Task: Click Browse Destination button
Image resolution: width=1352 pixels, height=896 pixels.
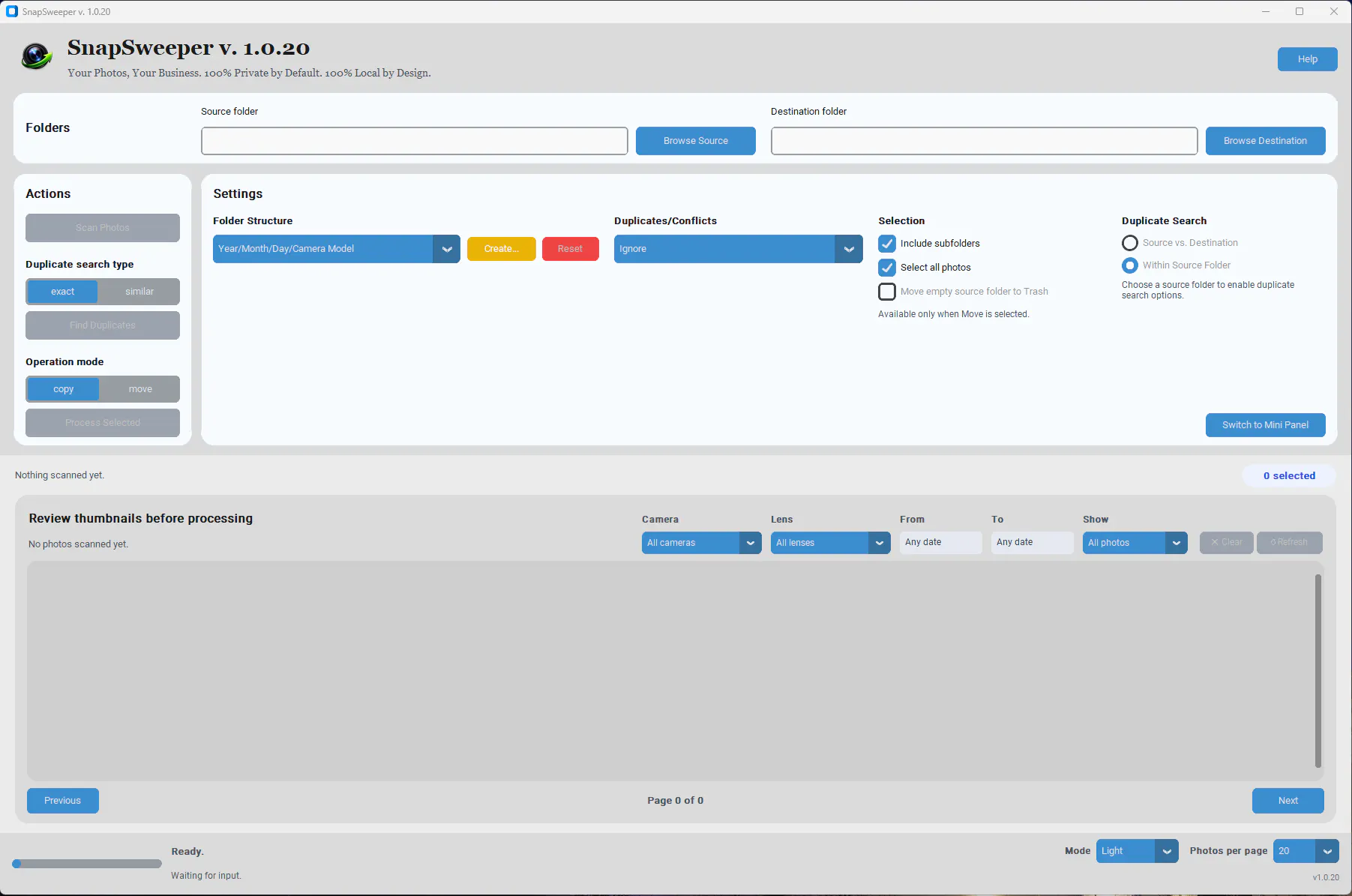Action: (1265, 141)
